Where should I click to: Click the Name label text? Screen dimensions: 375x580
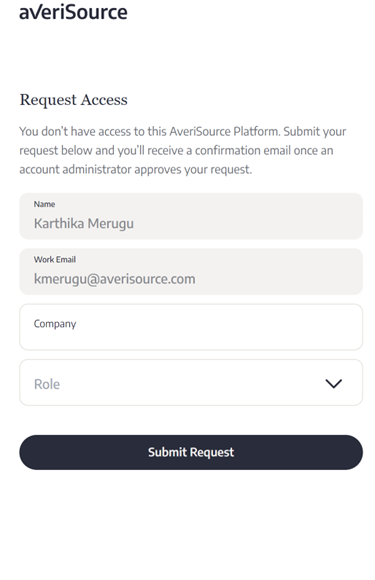(x=44, y=204)
